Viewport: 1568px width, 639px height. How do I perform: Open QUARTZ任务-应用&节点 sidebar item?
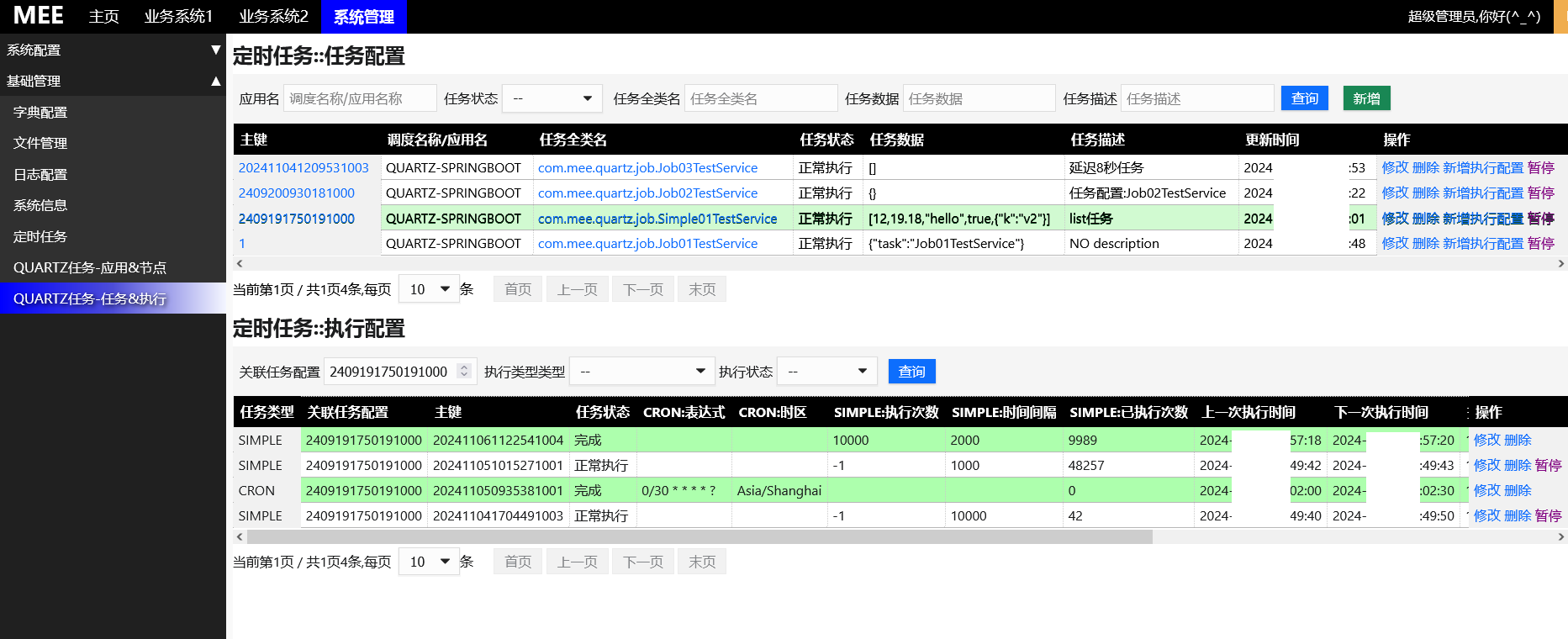pyautogui.click(x=113, y=267)
